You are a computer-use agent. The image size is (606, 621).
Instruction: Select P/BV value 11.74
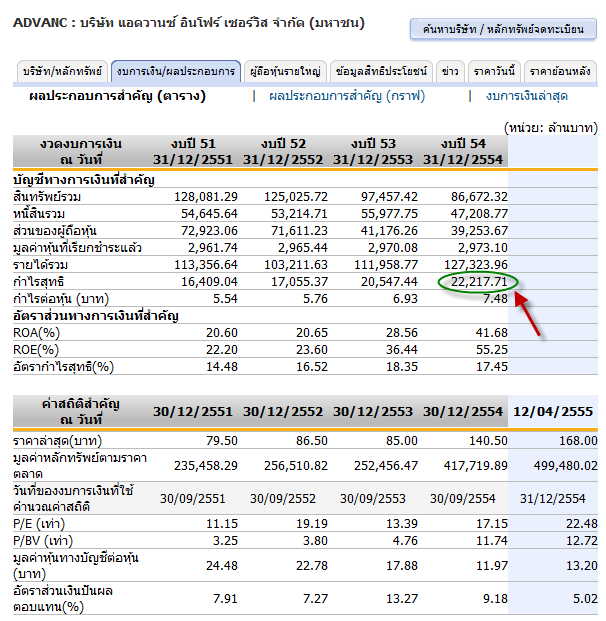tap(492, 541)
